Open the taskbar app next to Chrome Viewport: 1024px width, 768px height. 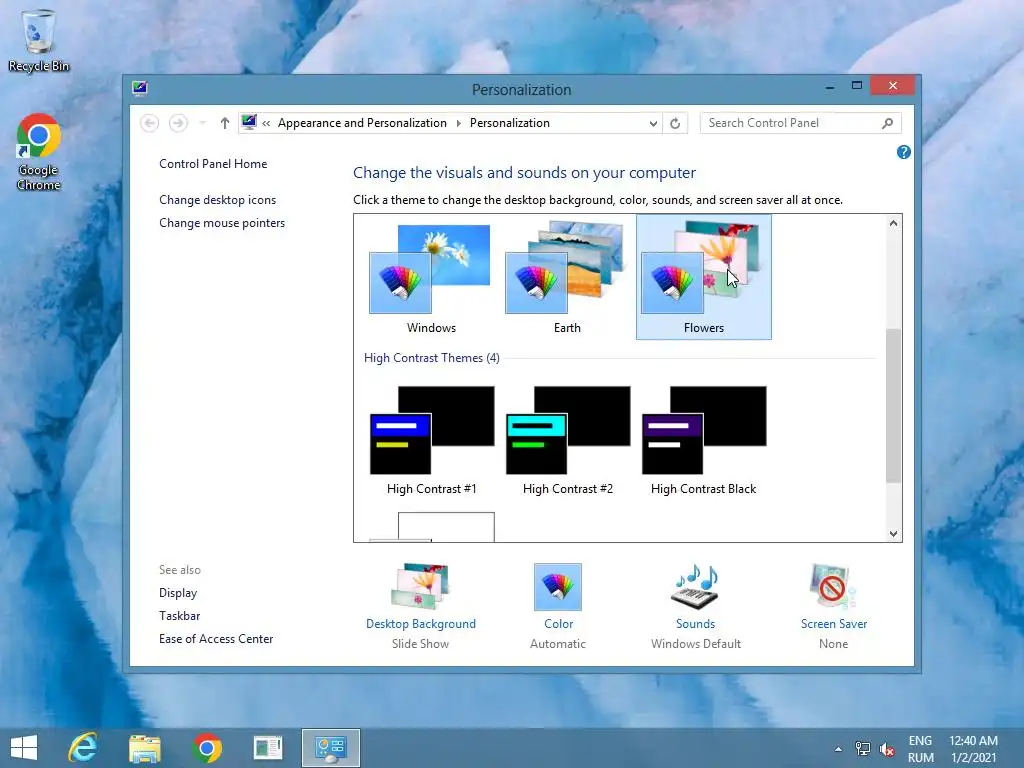(268, 748)
